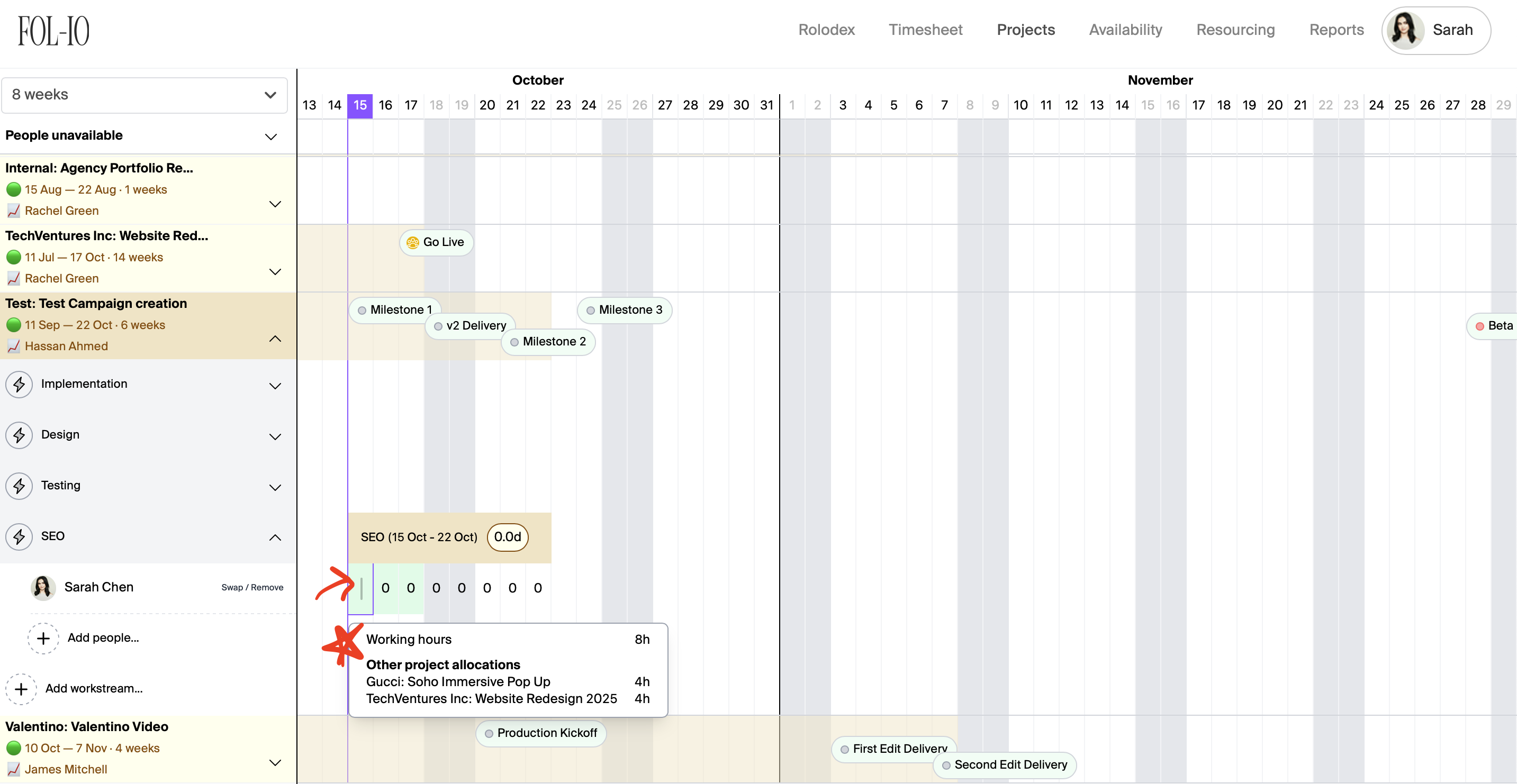Go to the Resourcing tab
Viewport: 1517px width, 784px height.
[1235, 30]
